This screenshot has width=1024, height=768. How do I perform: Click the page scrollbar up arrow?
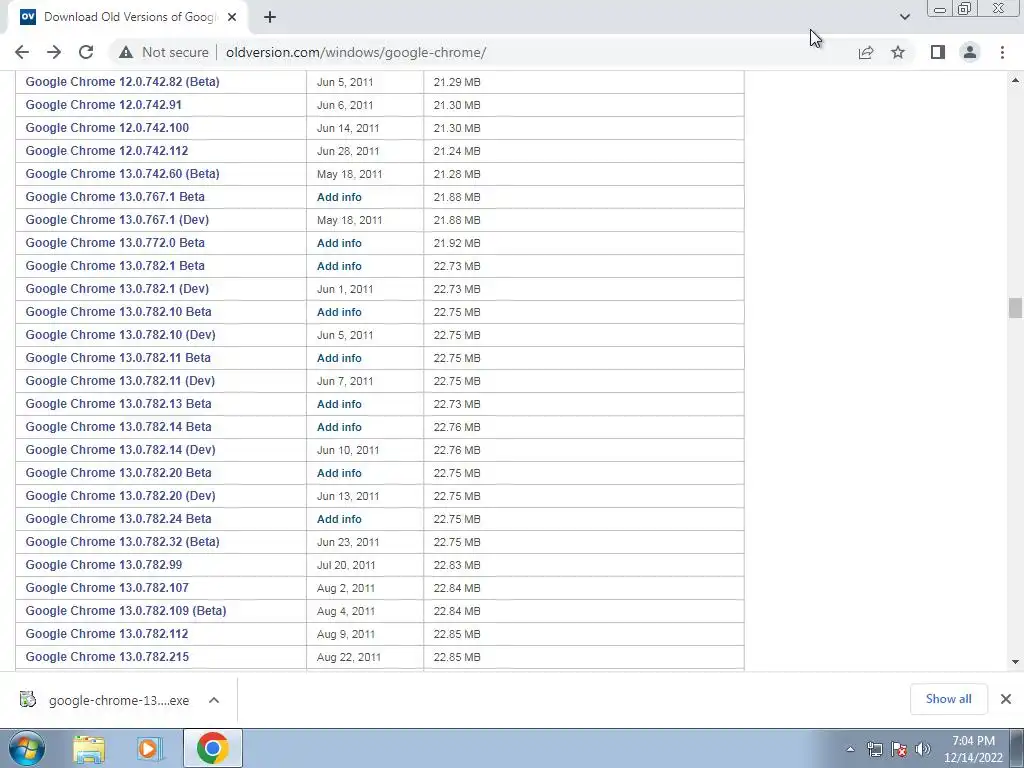point(1015,80)
